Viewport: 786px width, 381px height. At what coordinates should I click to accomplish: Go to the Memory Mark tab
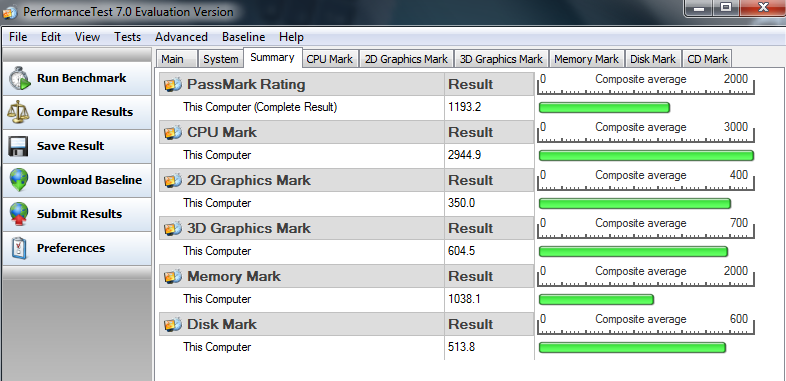click(x=586, y=59)
